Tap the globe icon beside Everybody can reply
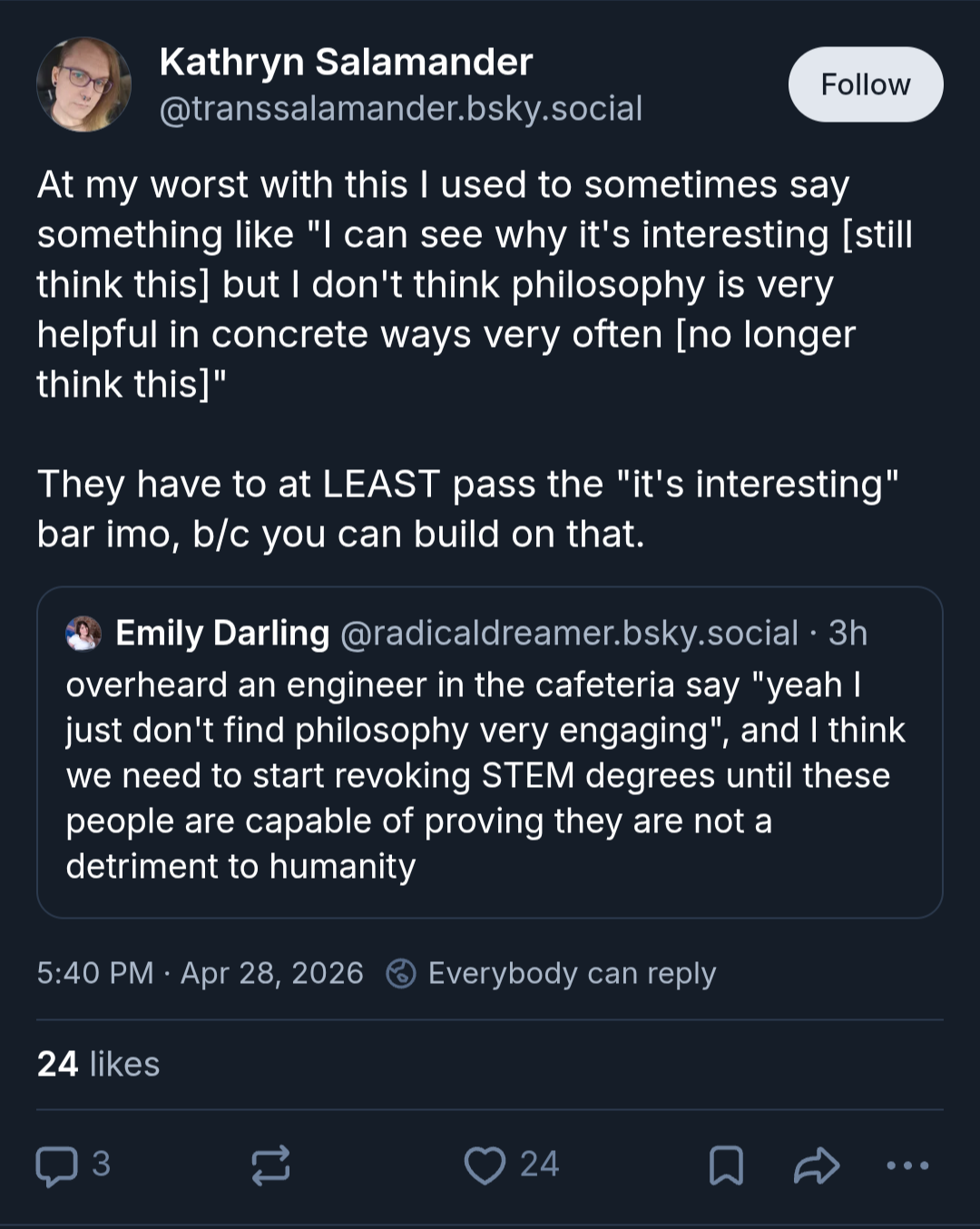This screenshot has height=1229, width=980. point(401,973)
